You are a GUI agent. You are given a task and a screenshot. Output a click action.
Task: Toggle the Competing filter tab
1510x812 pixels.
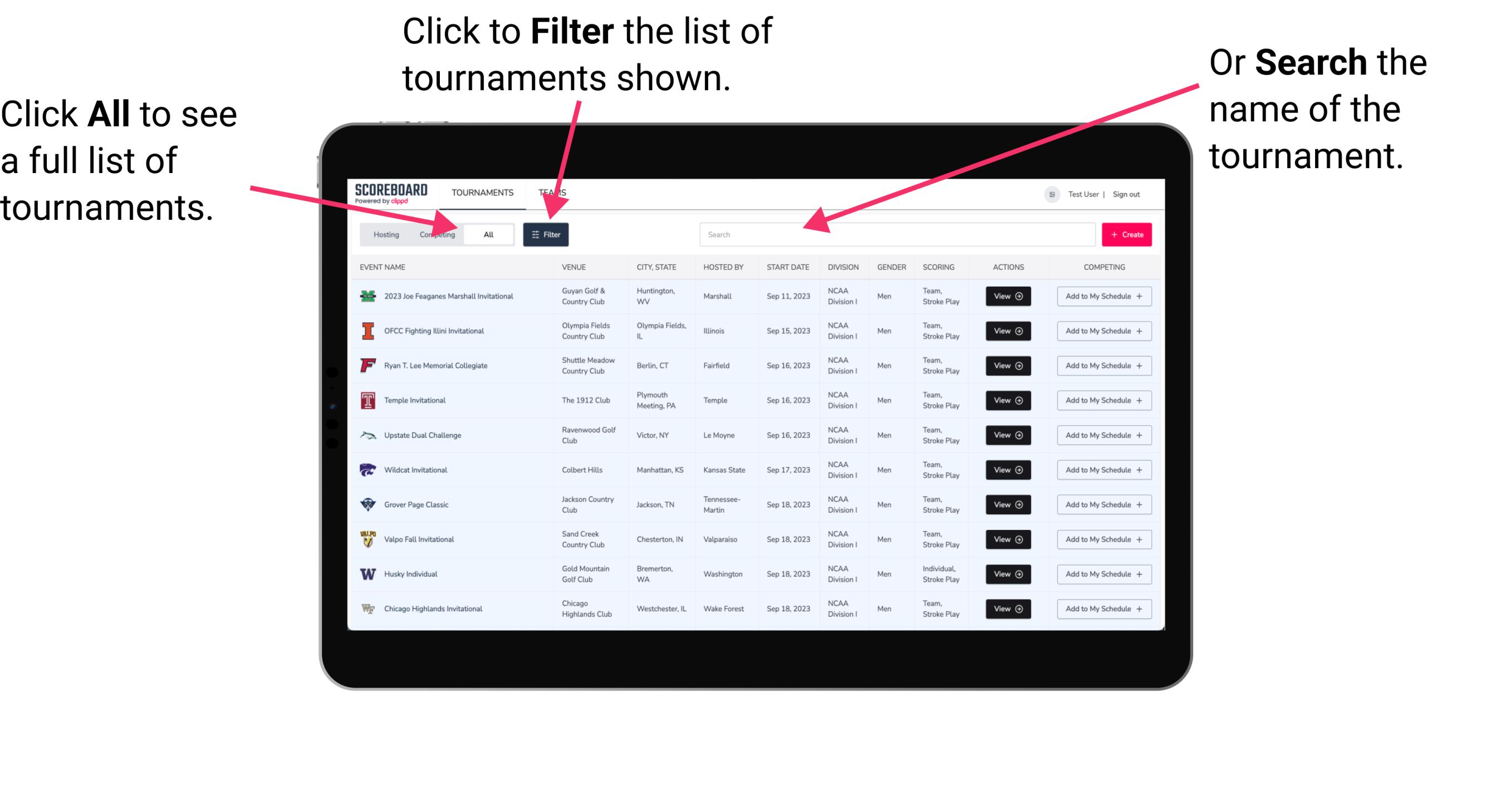click(437, 234)
